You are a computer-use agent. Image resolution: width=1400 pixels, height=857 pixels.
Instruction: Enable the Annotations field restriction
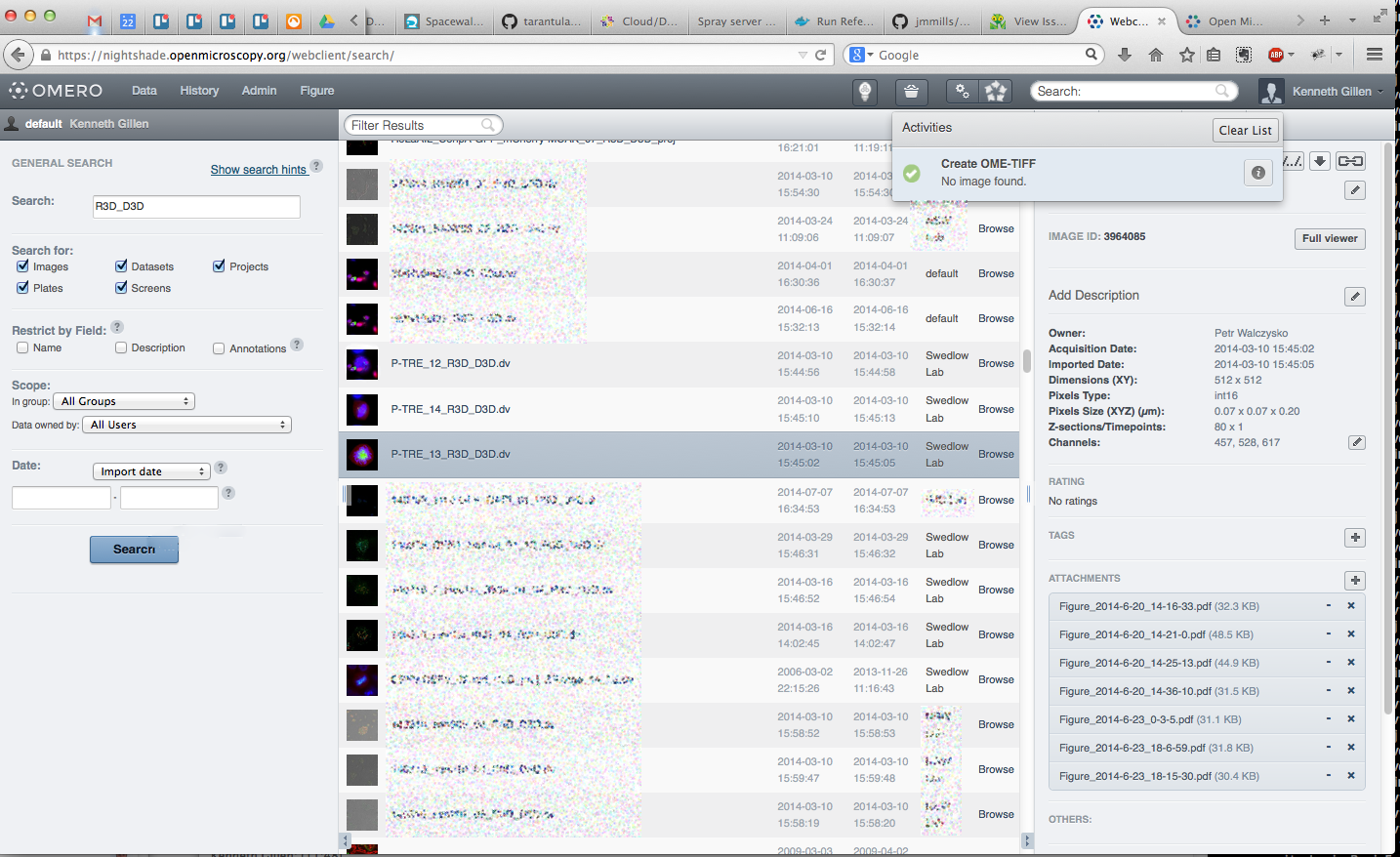pyautogui.click(x=219, y=348)
